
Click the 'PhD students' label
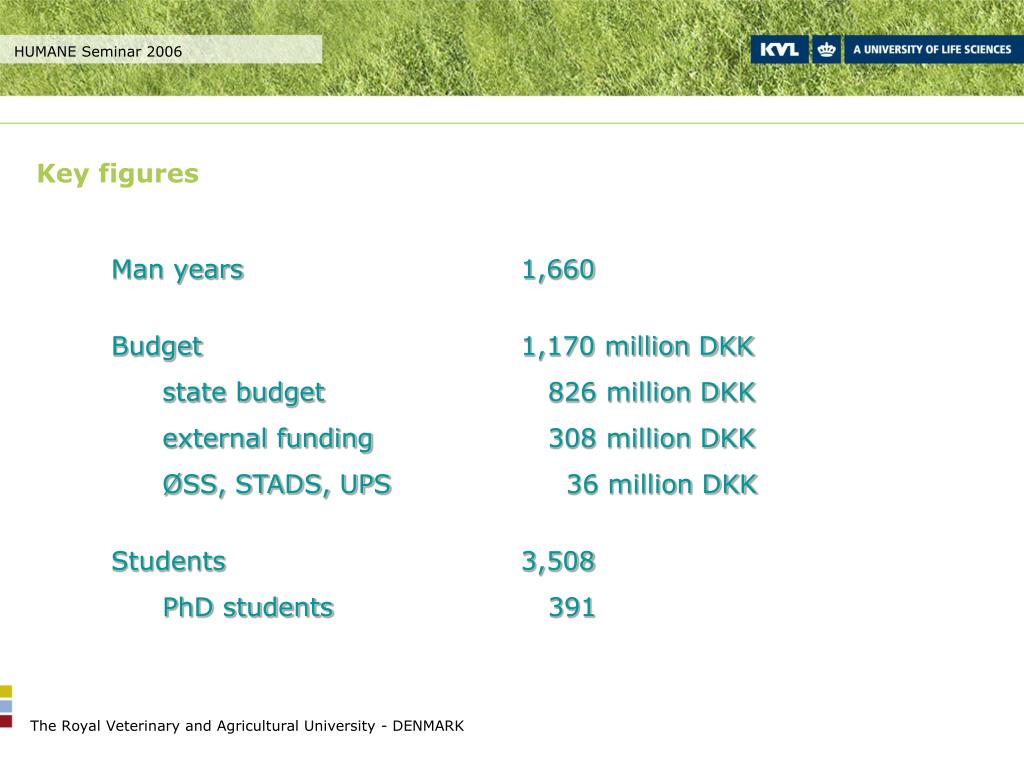click(x=248, y=608)
